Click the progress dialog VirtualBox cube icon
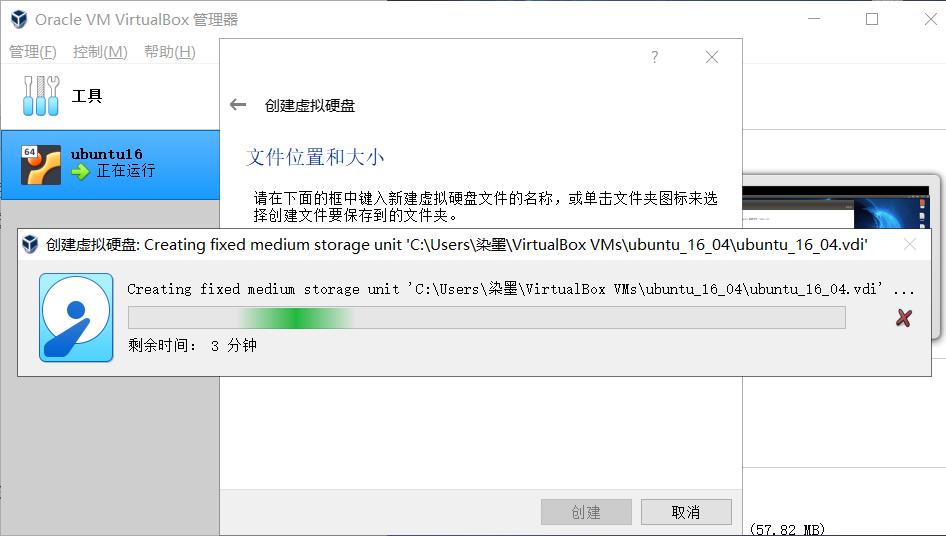Image resolution: width=946 pixels, height=536 pixels. coord(30,244)
